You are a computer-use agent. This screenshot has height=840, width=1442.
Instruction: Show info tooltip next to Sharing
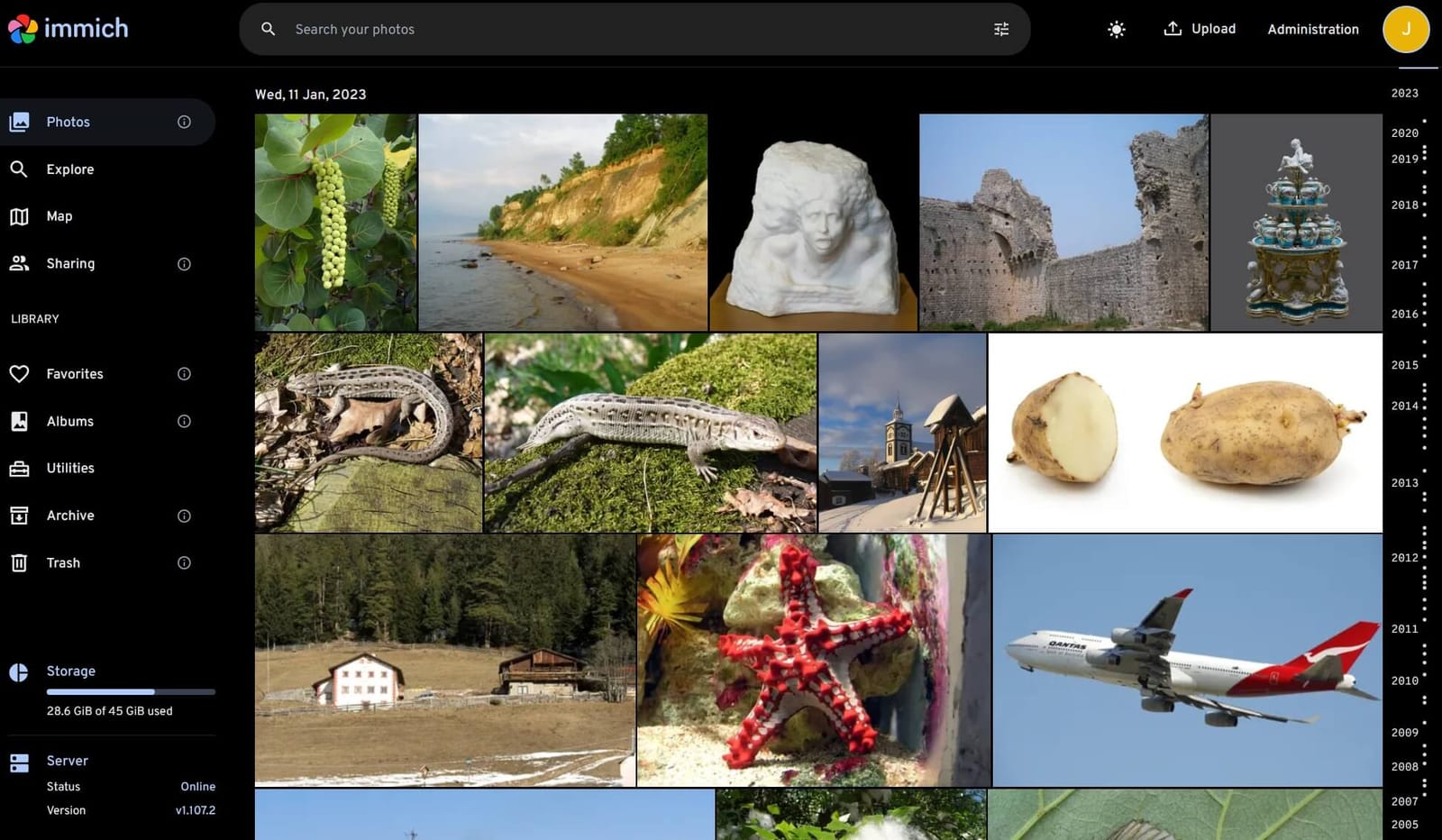pyautogui.click(x=184, y=263)
